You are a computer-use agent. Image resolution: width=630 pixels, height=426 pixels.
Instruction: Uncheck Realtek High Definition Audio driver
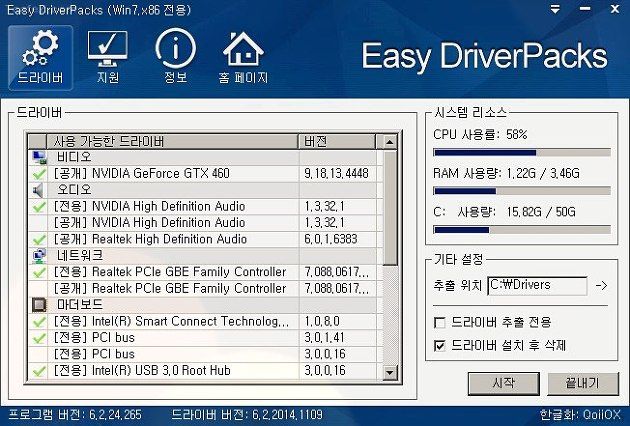pyautogui.click(x=39, y=240)
